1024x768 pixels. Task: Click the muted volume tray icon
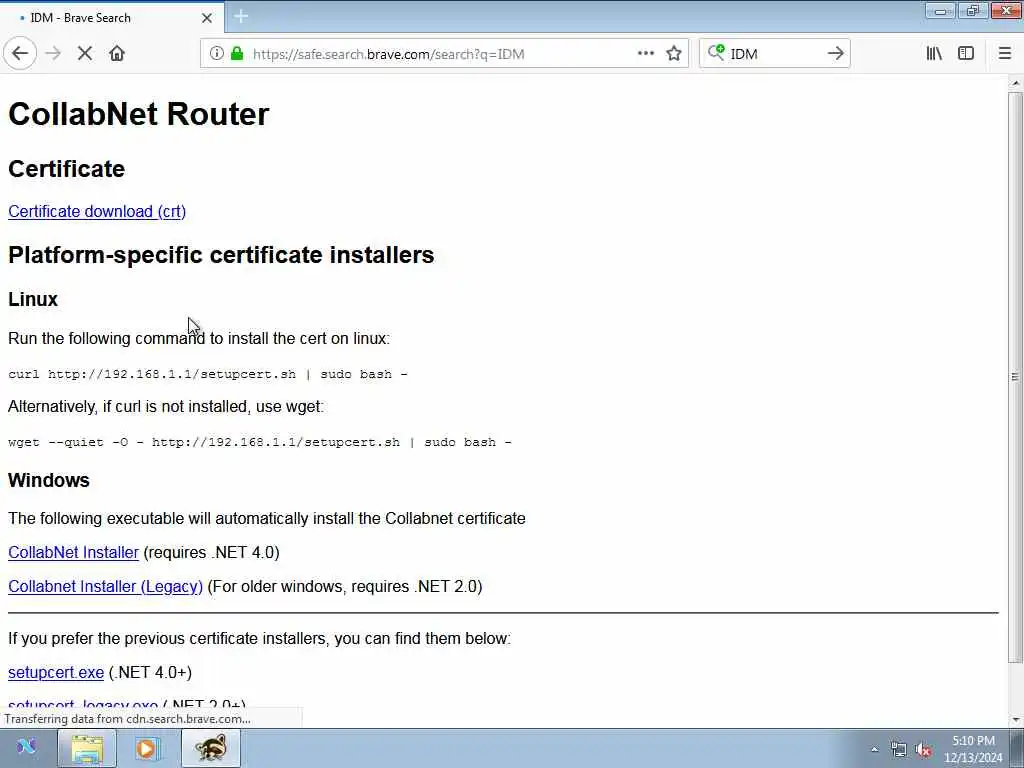coord(923,750)
